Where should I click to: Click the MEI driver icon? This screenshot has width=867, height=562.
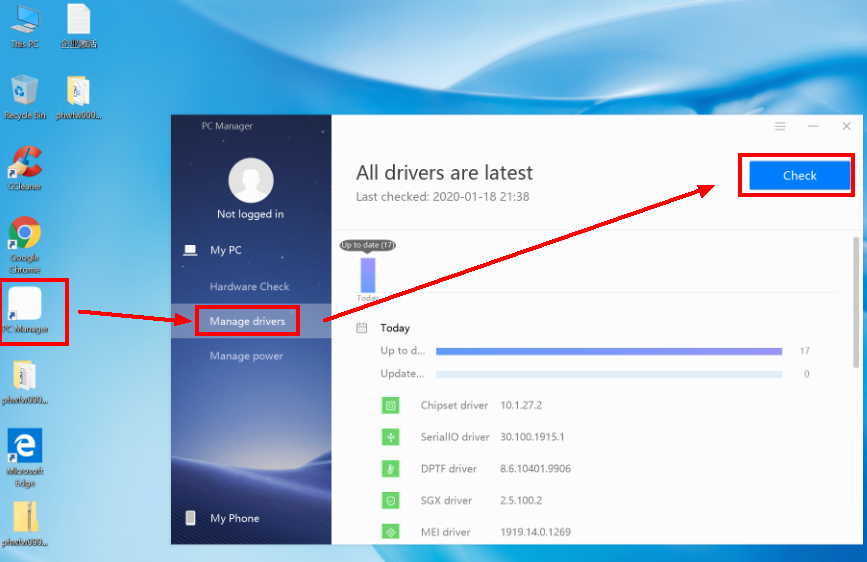tap(390, 532)
